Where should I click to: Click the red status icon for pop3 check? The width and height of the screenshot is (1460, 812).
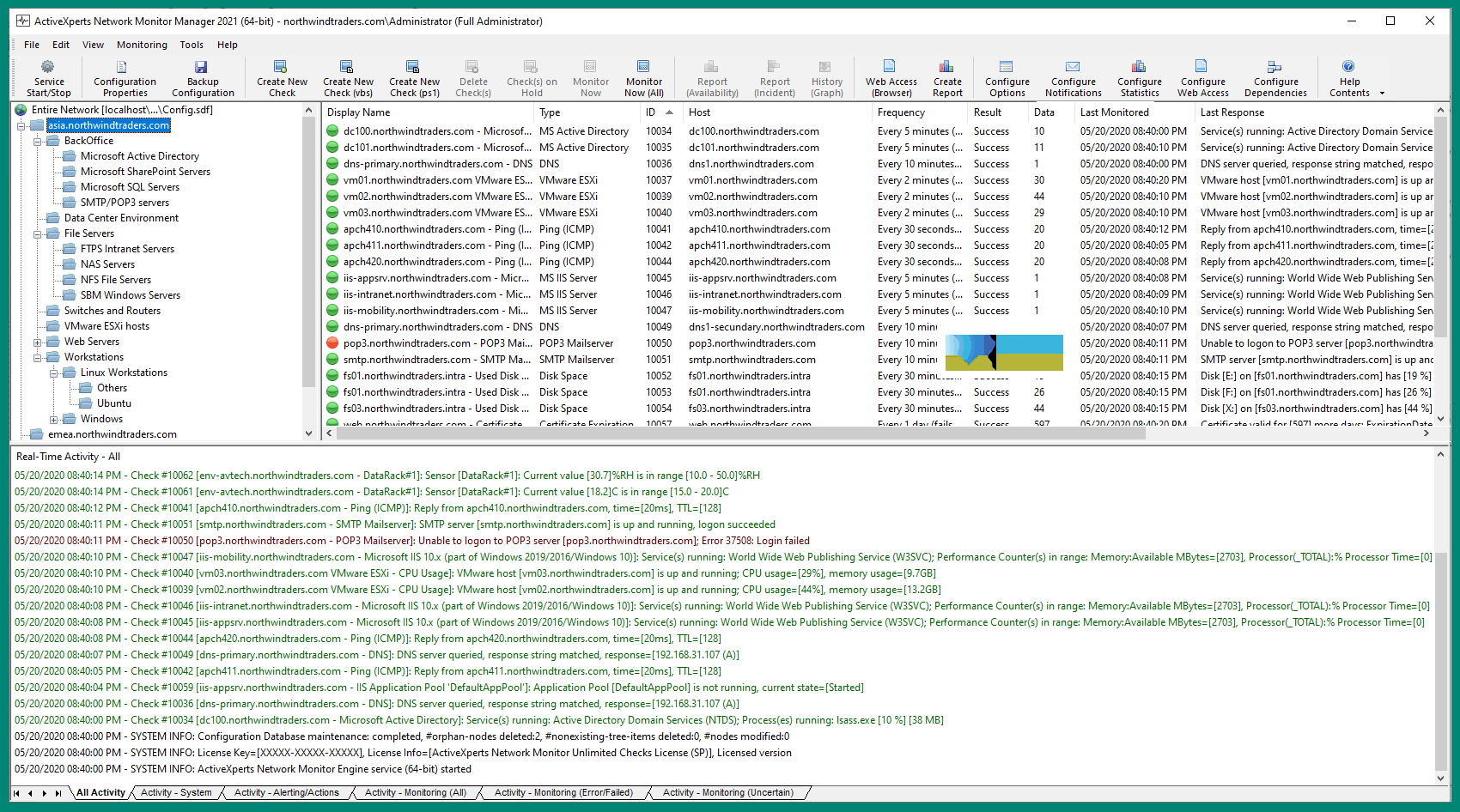(332, 343)
